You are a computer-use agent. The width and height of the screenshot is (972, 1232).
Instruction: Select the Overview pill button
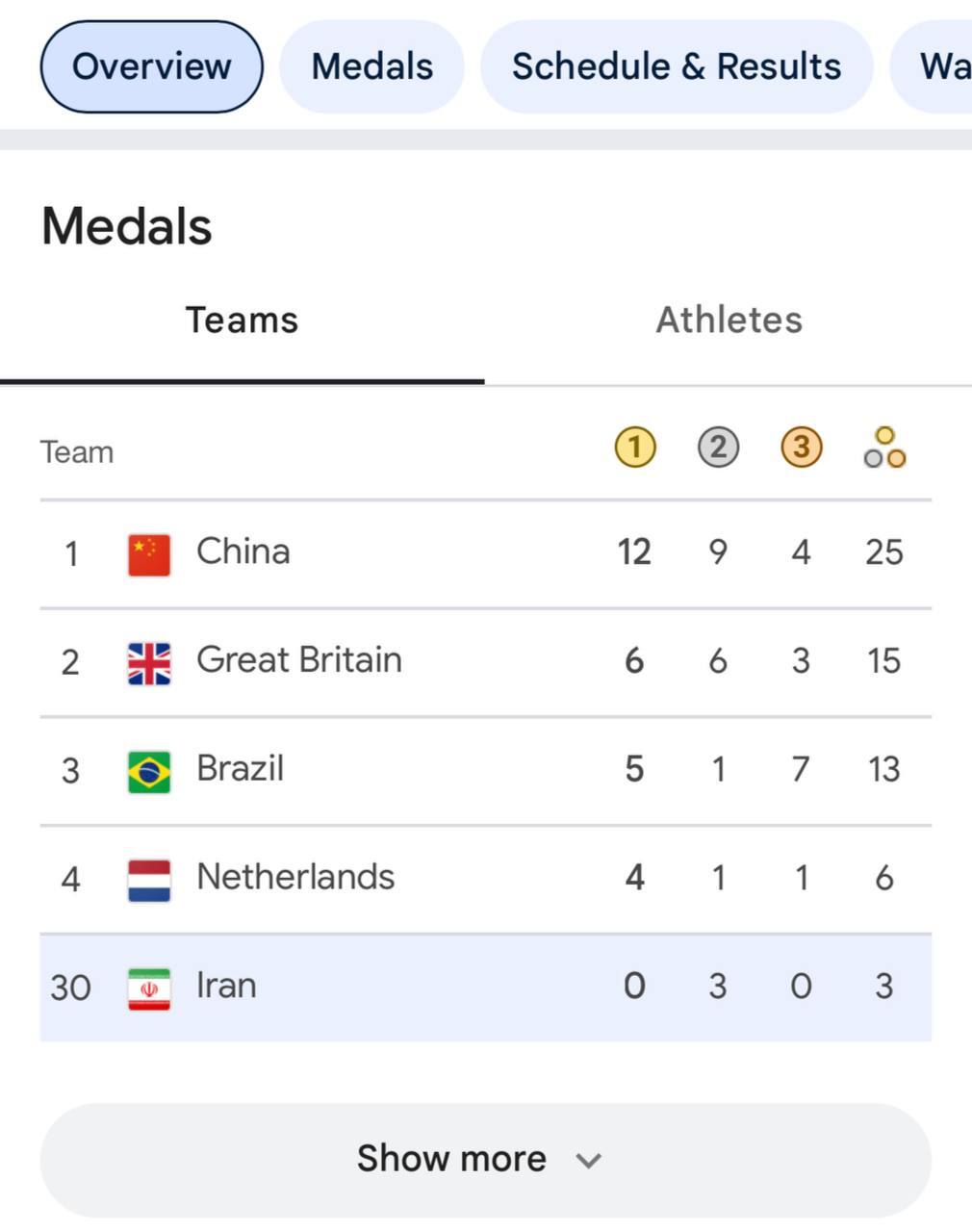point(151,66)
